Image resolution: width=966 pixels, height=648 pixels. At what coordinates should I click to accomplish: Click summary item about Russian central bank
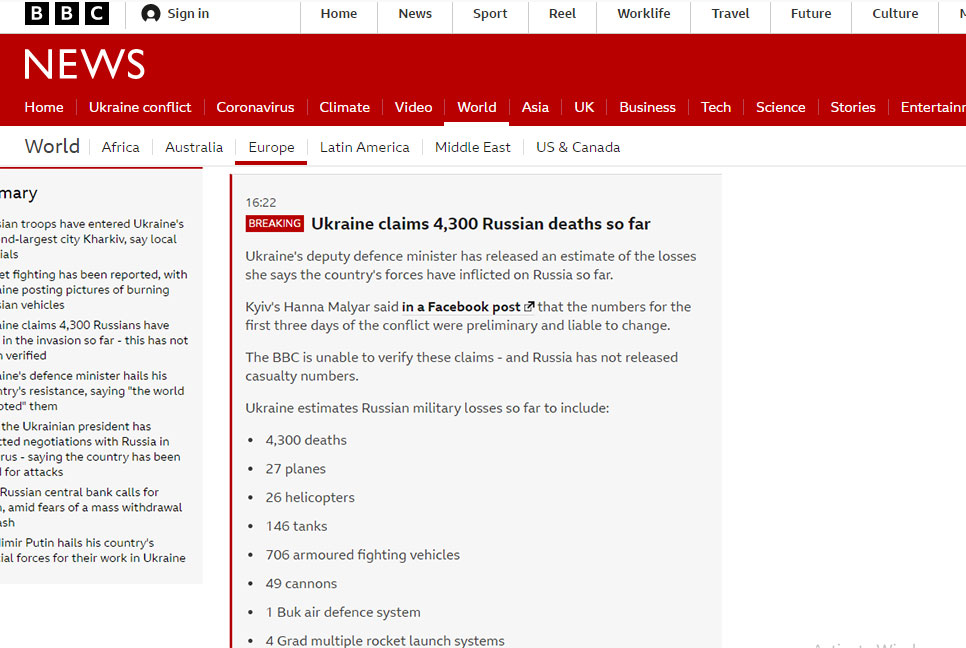point(91,507)
